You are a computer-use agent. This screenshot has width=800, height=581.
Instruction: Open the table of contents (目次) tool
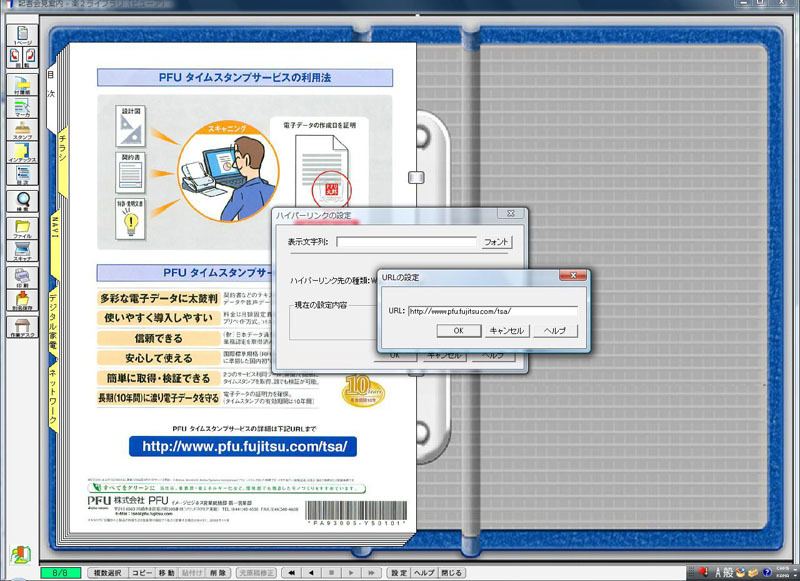[x=22, y=174]
